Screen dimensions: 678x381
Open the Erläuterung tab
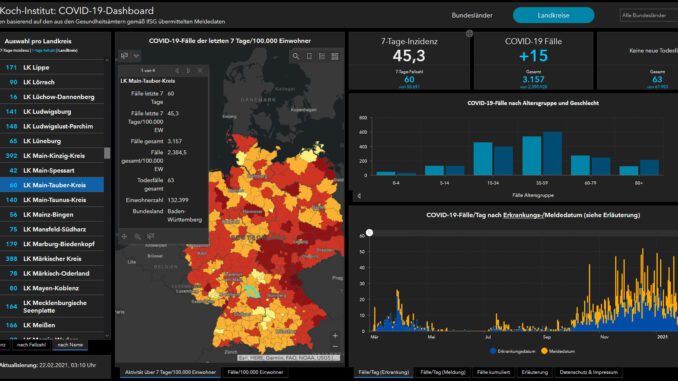534,372
